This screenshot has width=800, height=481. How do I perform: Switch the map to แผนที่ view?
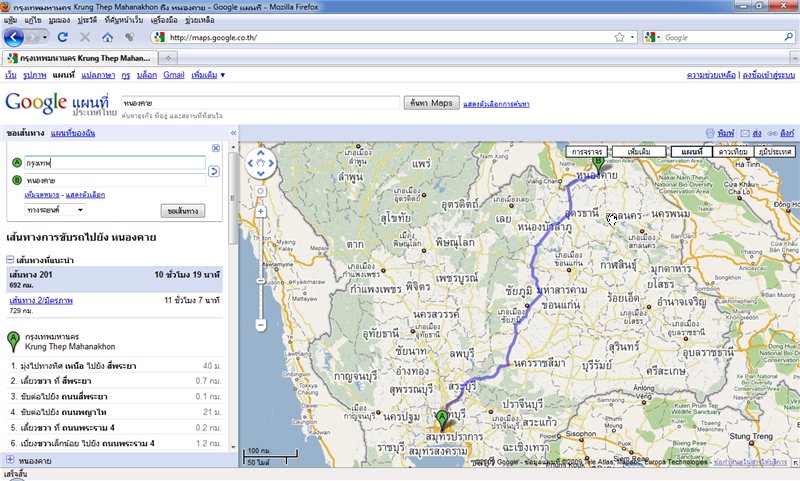(x=691, y=151)
